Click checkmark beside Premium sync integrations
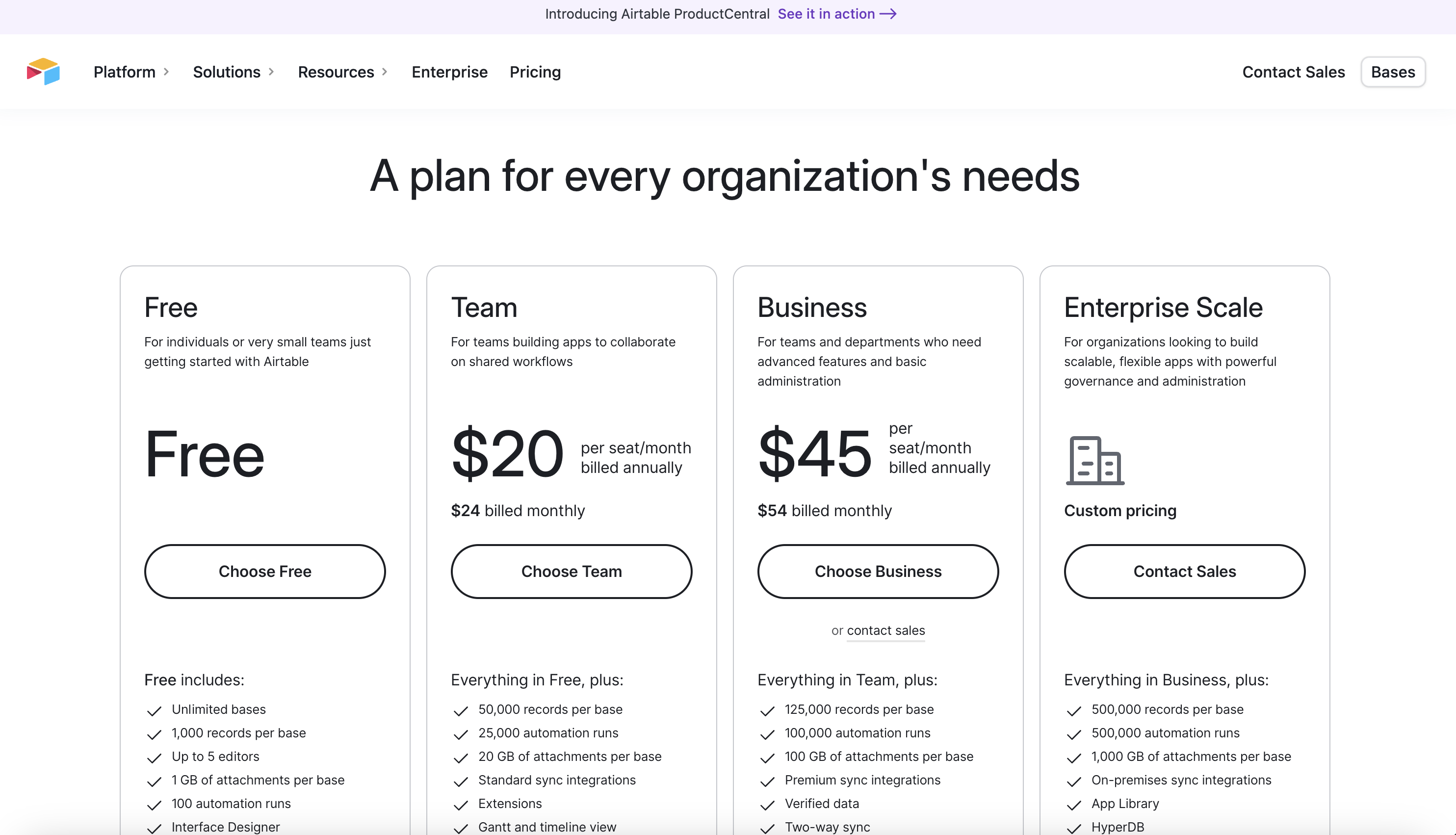This screenshot has width=1456, height=835. [x=767, y=782]
